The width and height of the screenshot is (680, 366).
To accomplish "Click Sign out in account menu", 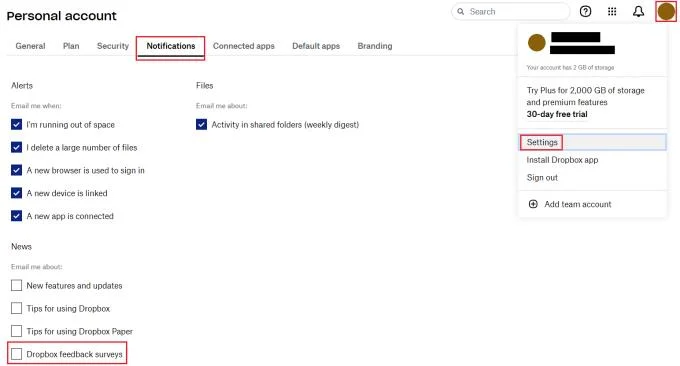I will point(542,178).
